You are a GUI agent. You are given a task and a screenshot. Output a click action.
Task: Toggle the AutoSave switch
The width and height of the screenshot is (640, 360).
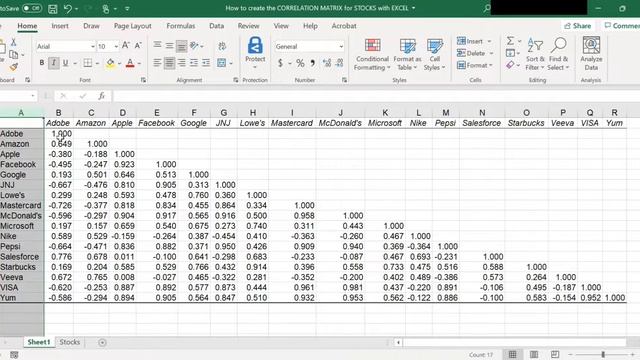31,8
